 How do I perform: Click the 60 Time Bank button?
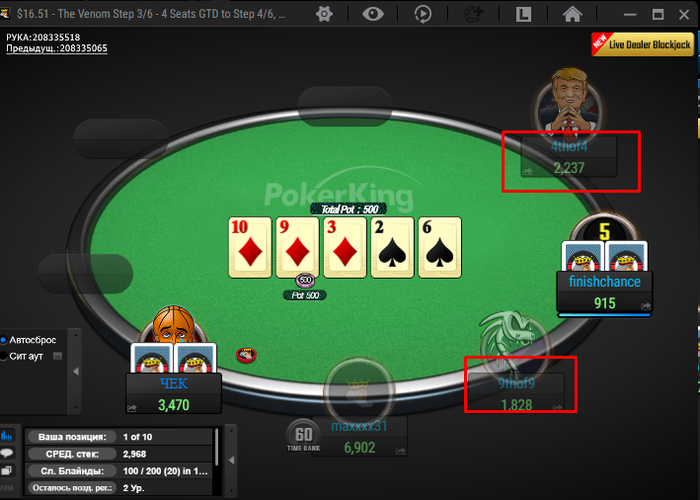pos(304,438)
